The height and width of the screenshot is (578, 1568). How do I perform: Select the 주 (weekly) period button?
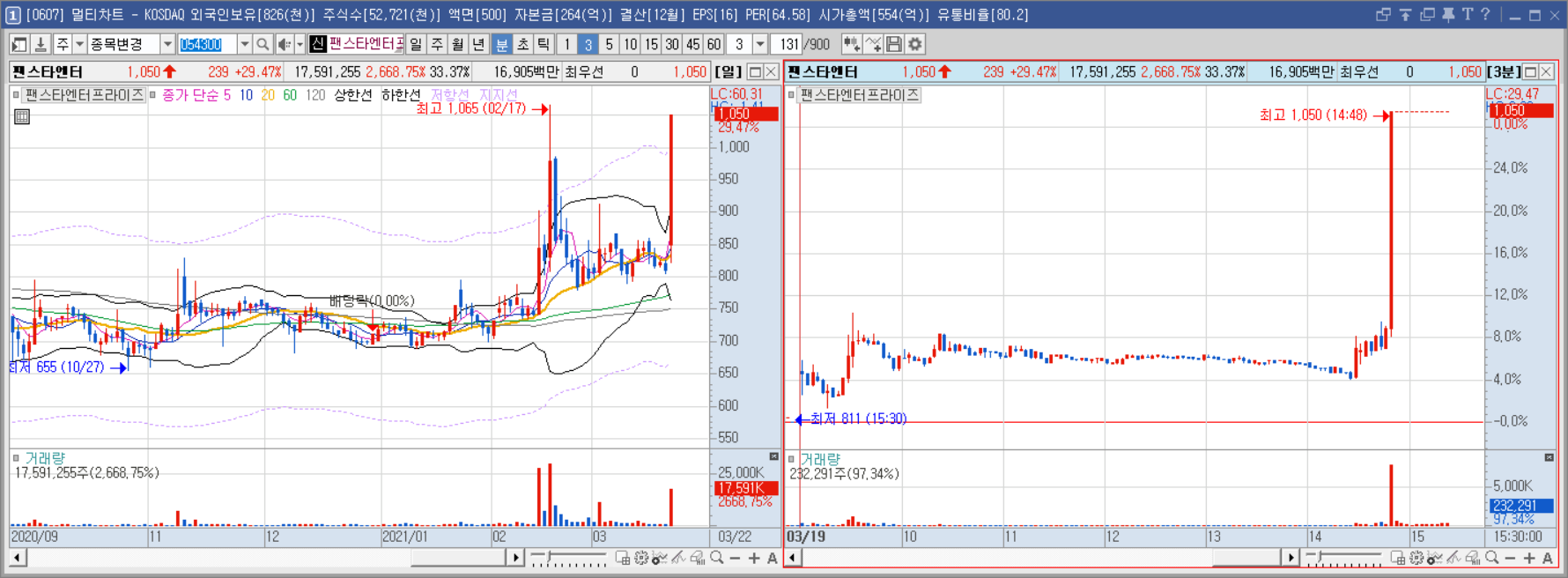(x=437, y=44)
